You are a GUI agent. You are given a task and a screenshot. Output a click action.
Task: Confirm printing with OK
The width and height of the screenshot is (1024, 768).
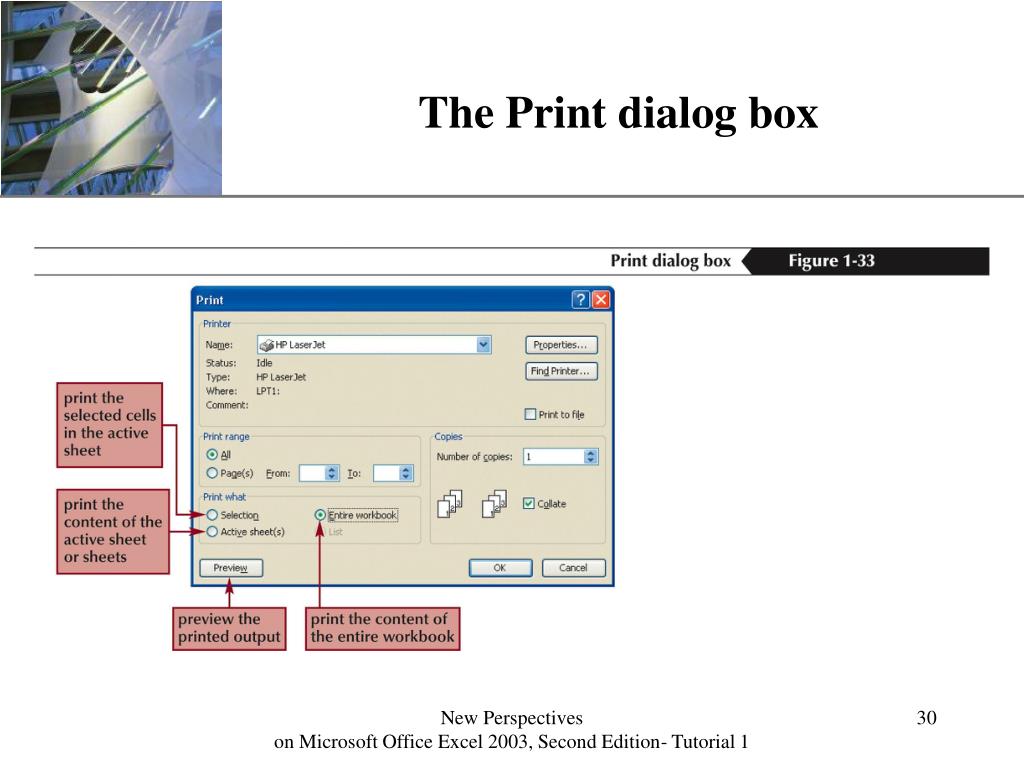pos(500,568)
